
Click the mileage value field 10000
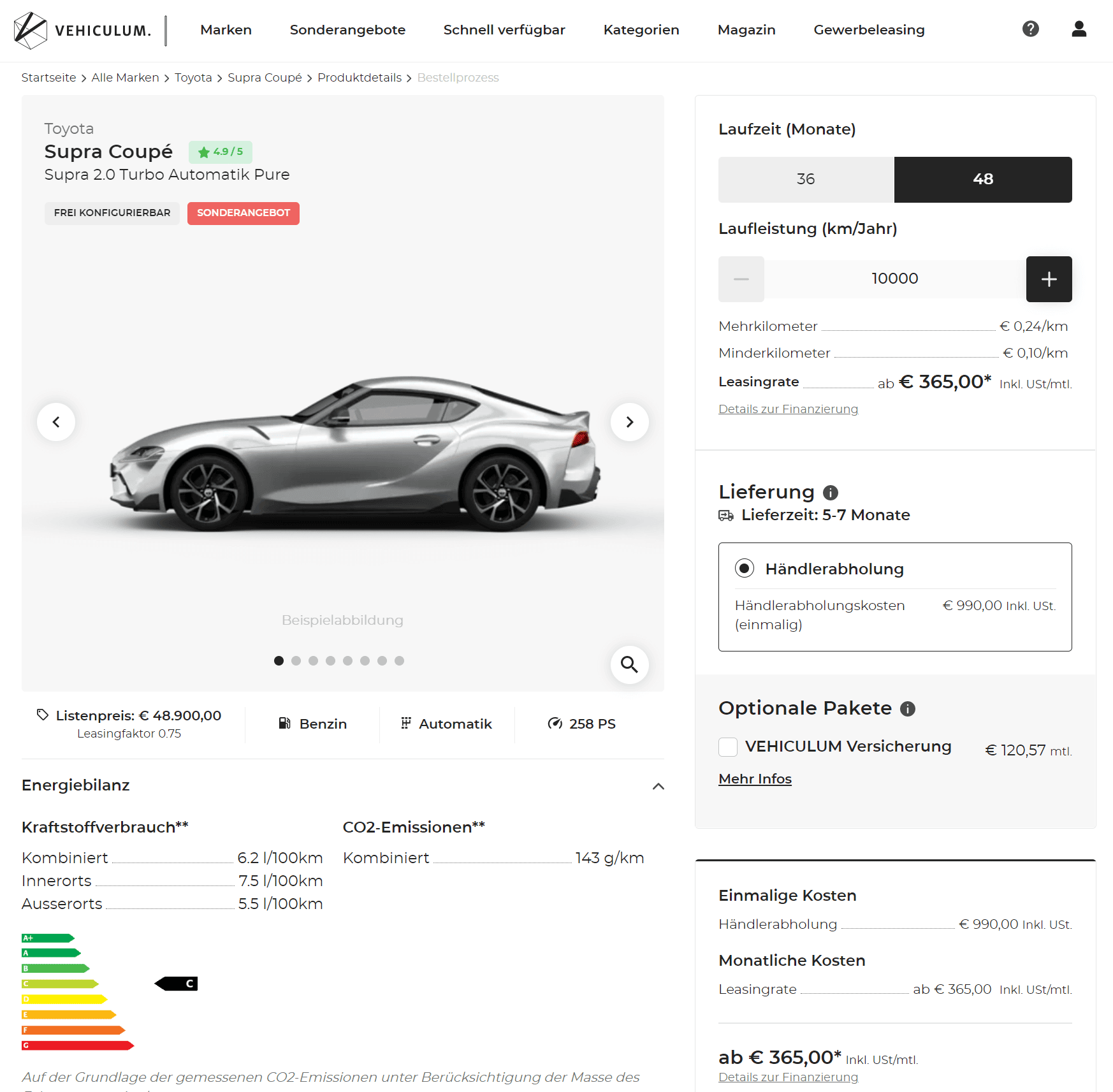[895, 279]
